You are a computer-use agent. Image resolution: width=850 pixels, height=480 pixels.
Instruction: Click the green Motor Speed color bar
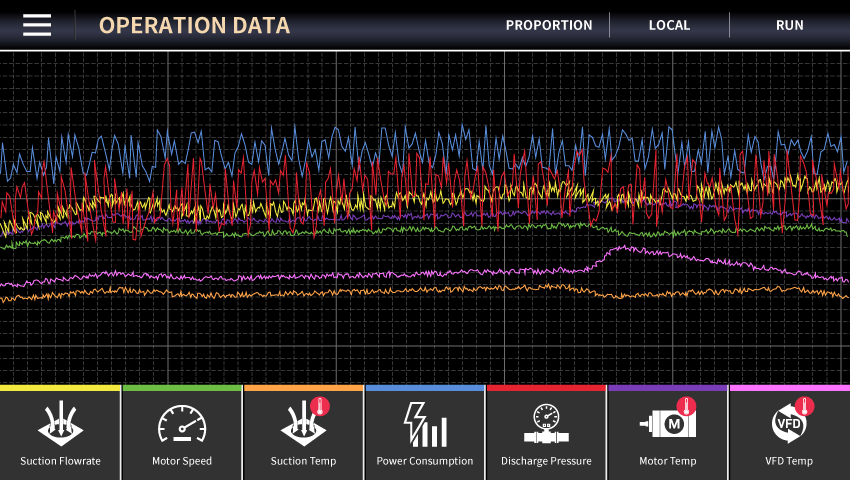pyautogui.click(x=182, y=388)
